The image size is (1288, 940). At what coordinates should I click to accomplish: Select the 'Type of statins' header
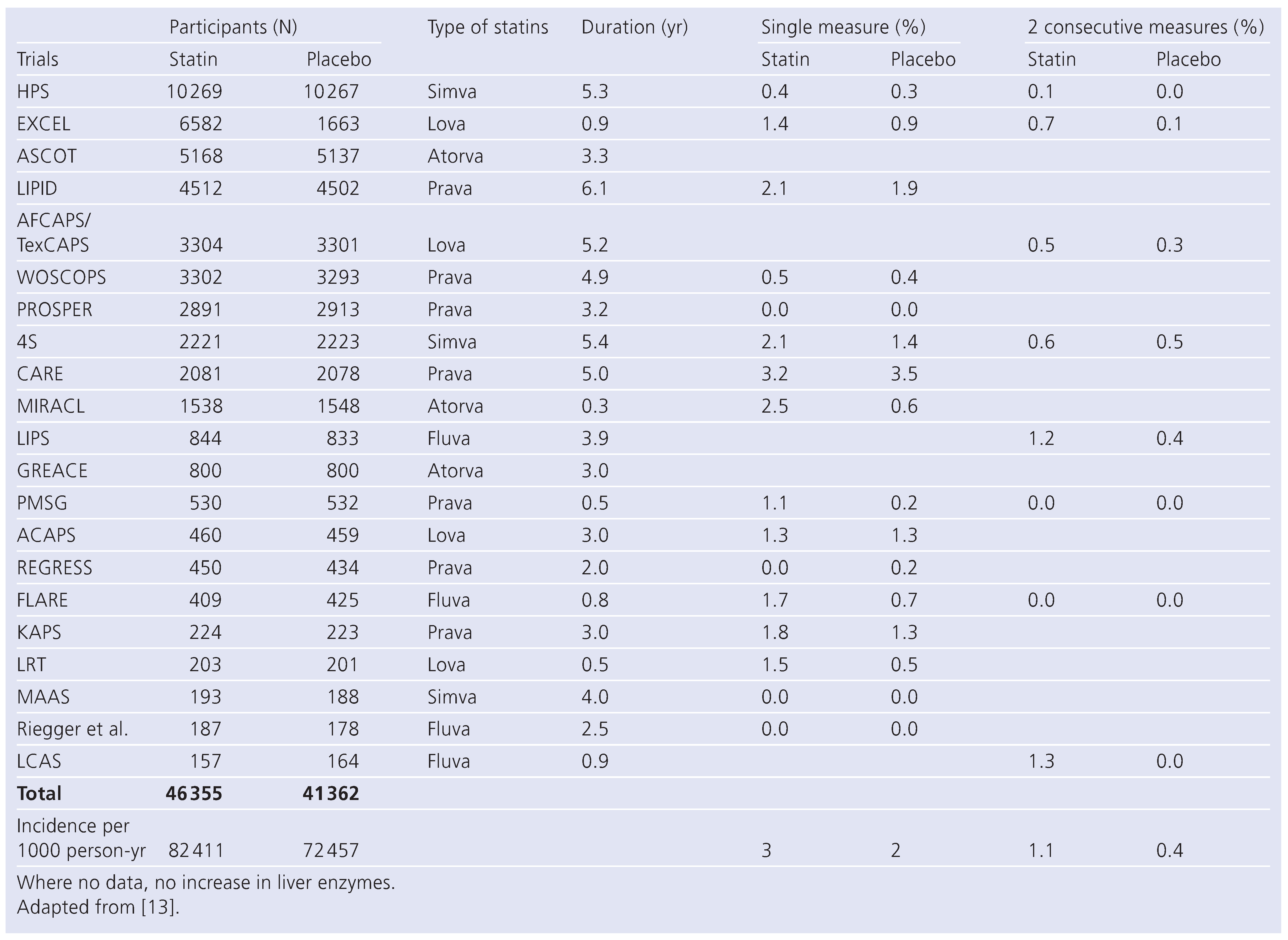(x=488, y=27)
